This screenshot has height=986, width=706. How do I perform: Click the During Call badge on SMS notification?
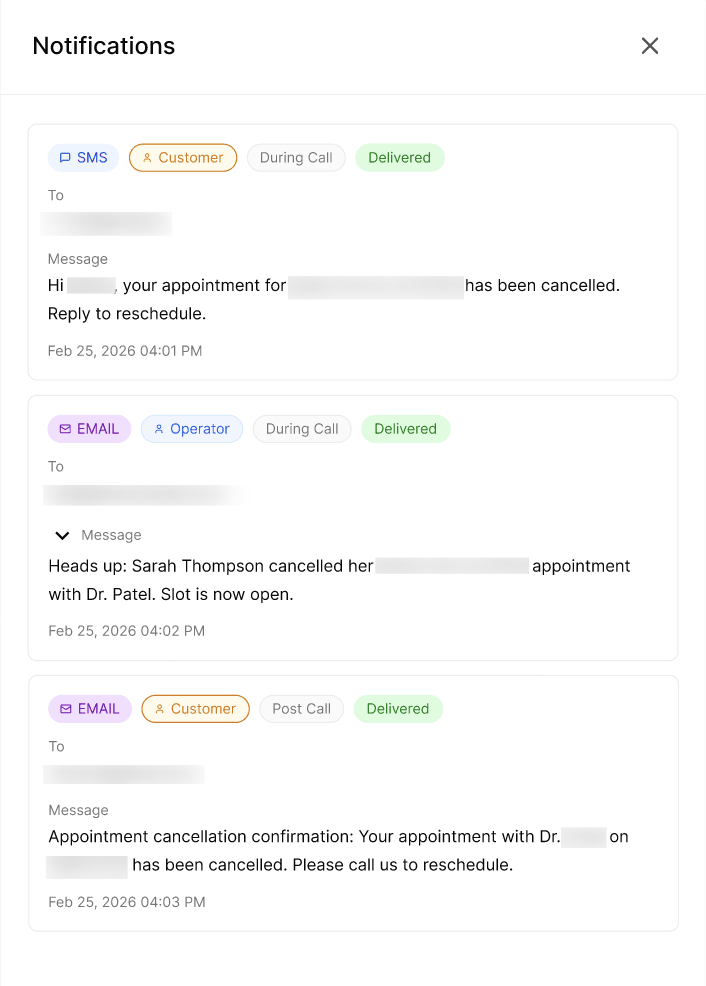pos(296,158)
